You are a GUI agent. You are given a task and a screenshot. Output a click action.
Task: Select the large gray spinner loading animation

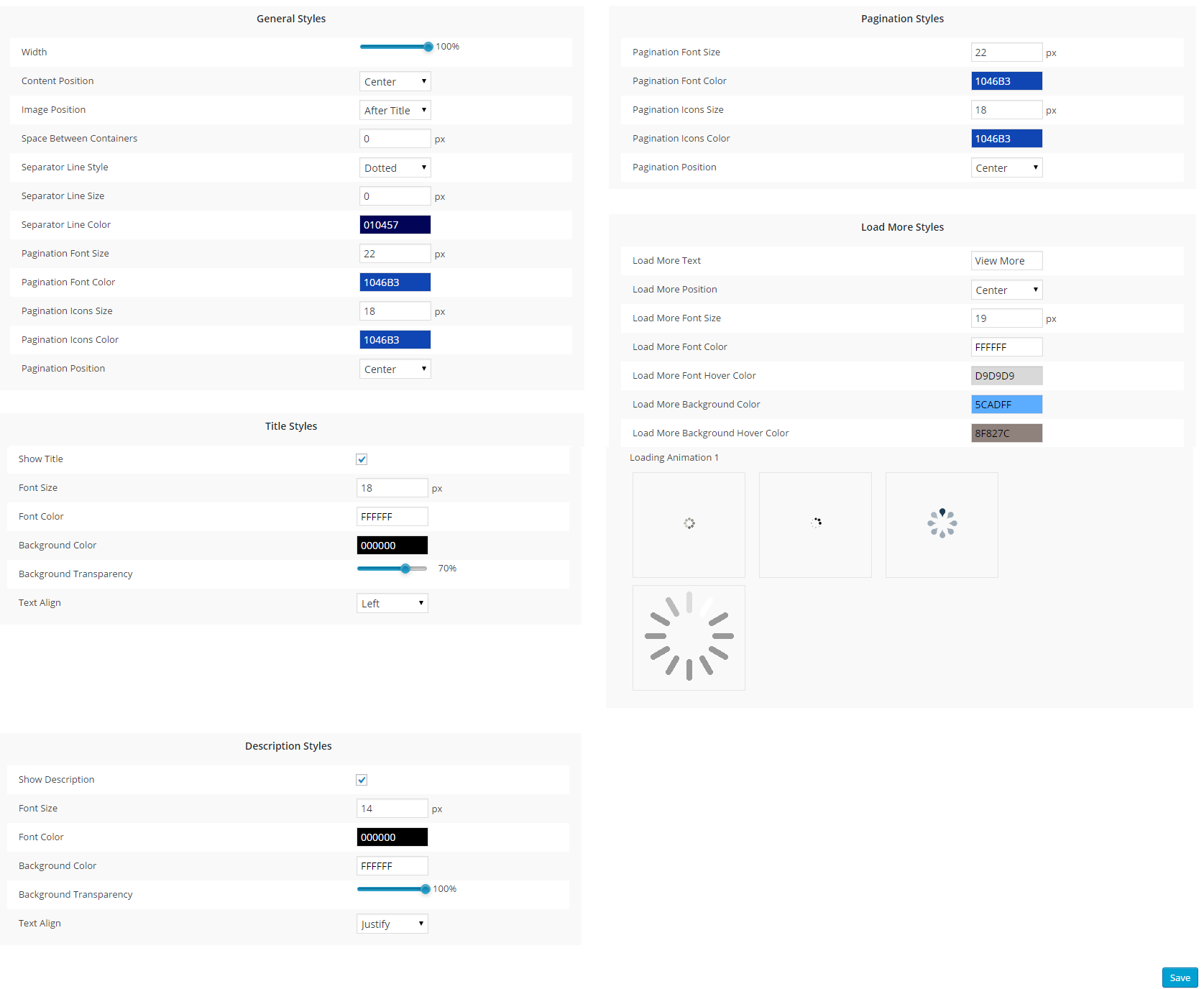[x=689, y=638]
